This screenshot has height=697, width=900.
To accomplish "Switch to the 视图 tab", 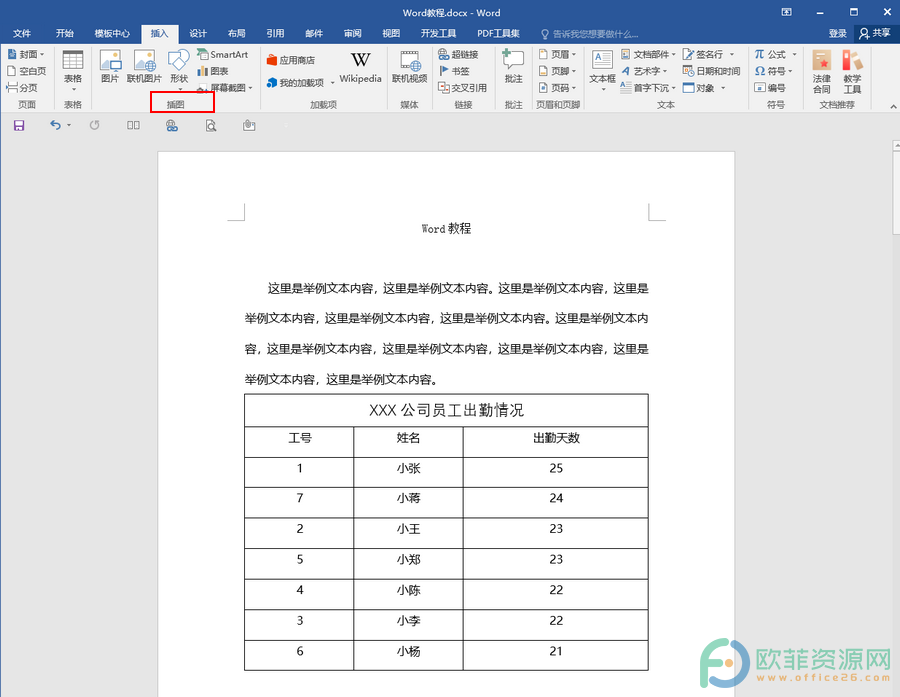I will point(391,33).
